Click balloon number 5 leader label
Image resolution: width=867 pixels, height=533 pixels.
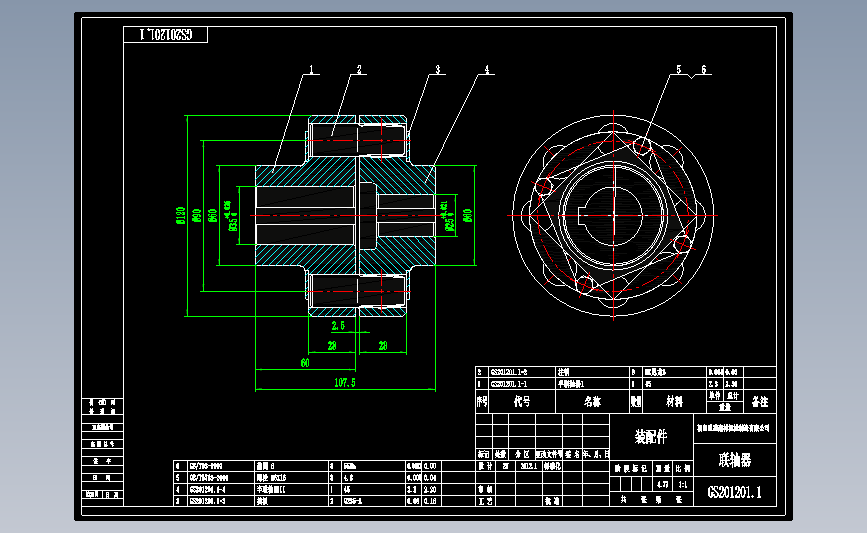[678, 70]
